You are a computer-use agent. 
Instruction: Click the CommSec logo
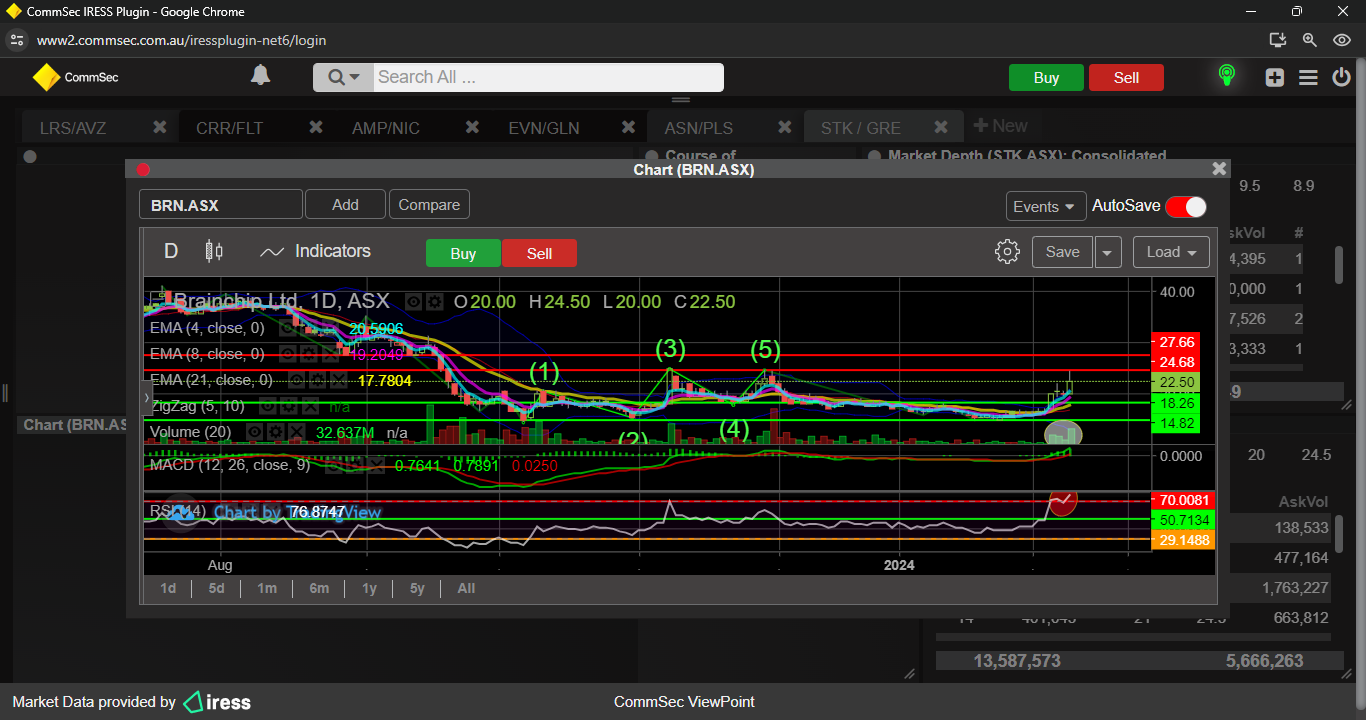[x=76, y=77]
